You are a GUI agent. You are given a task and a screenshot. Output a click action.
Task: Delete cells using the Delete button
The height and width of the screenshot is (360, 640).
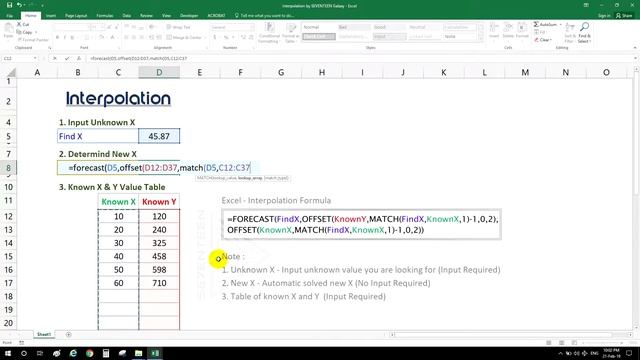pos(508,31)
